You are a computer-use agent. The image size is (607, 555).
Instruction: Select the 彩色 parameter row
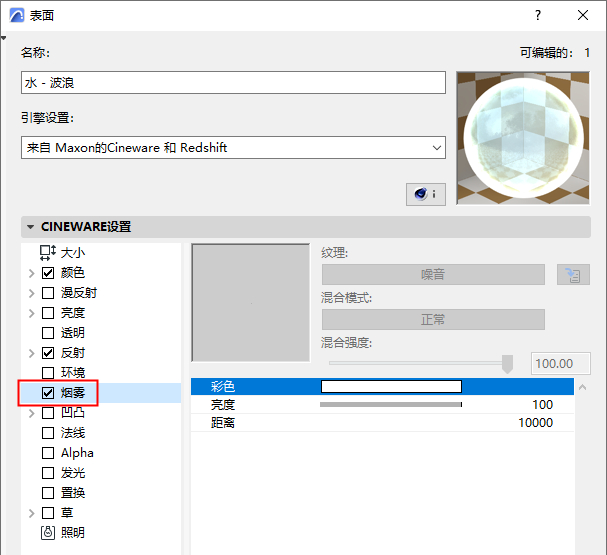382,386
